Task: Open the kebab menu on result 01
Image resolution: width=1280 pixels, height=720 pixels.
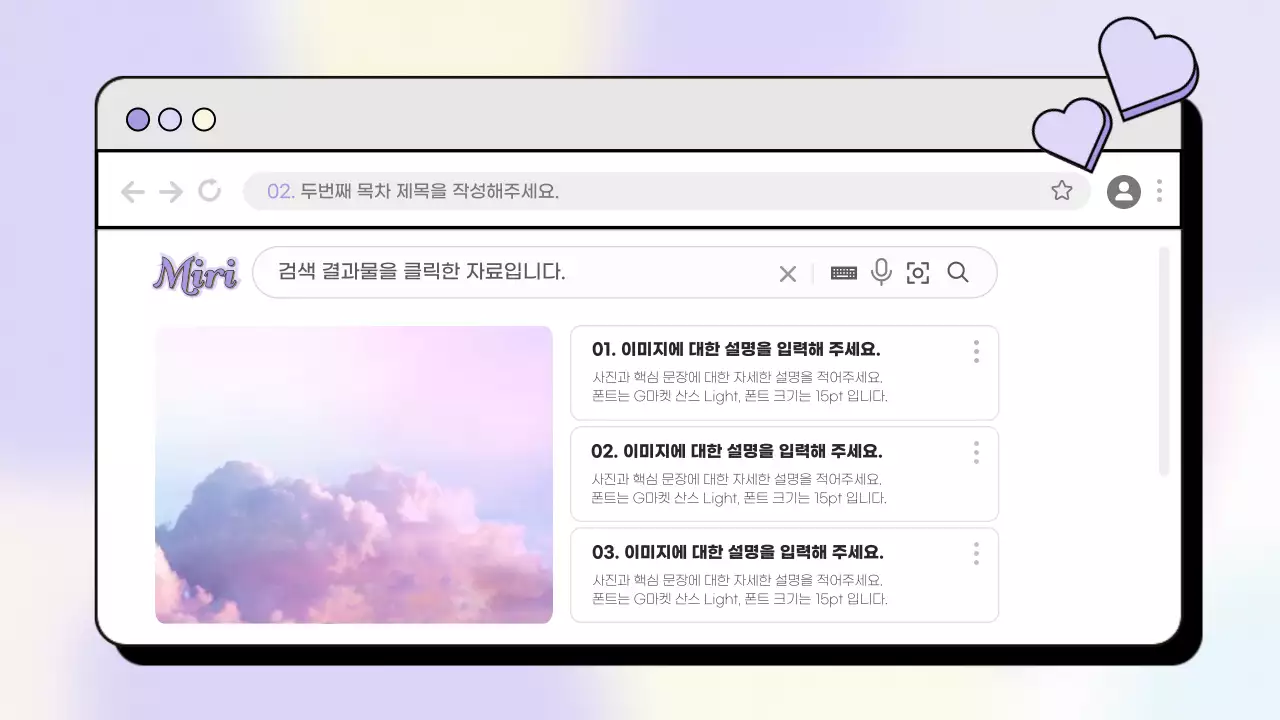Action: (976, 351)
